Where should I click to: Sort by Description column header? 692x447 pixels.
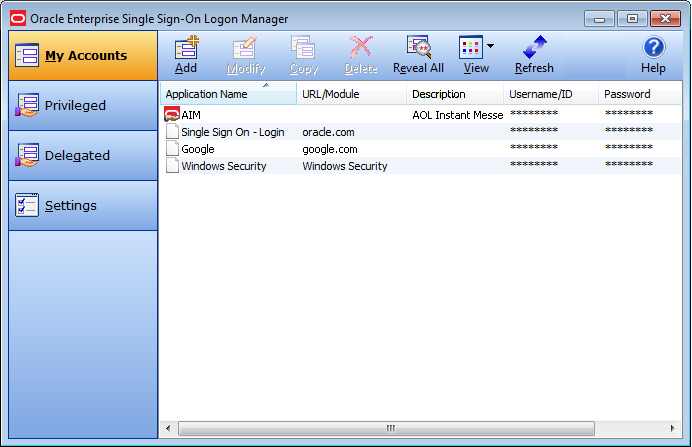[x=455, y=94]
